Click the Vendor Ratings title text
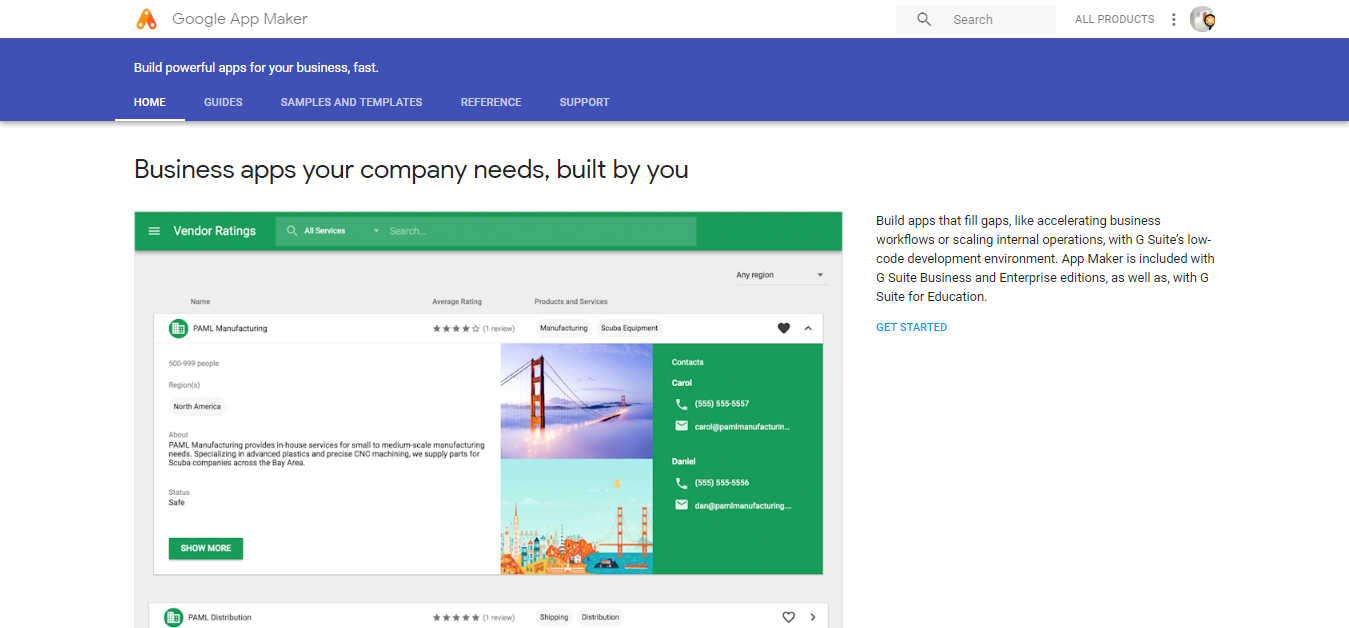The height and width of the screenshot is (628, 1349). 215,231
